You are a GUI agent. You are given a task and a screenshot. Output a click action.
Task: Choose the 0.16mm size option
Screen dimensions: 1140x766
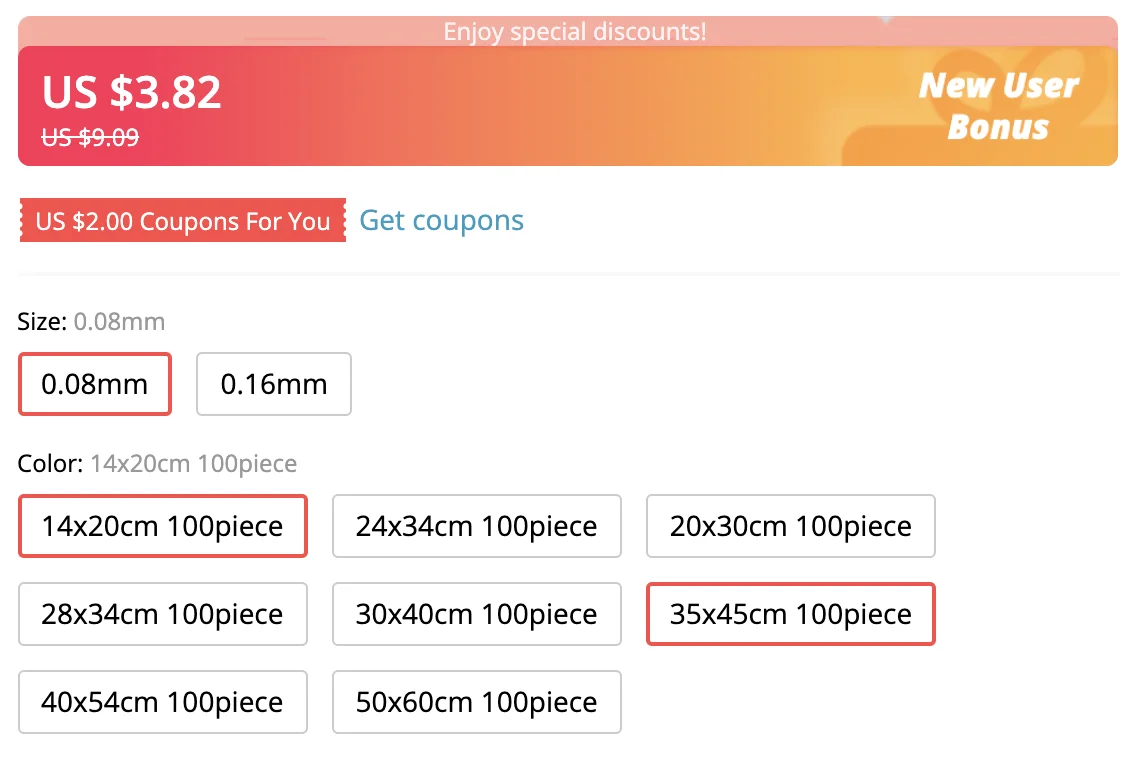274,384
